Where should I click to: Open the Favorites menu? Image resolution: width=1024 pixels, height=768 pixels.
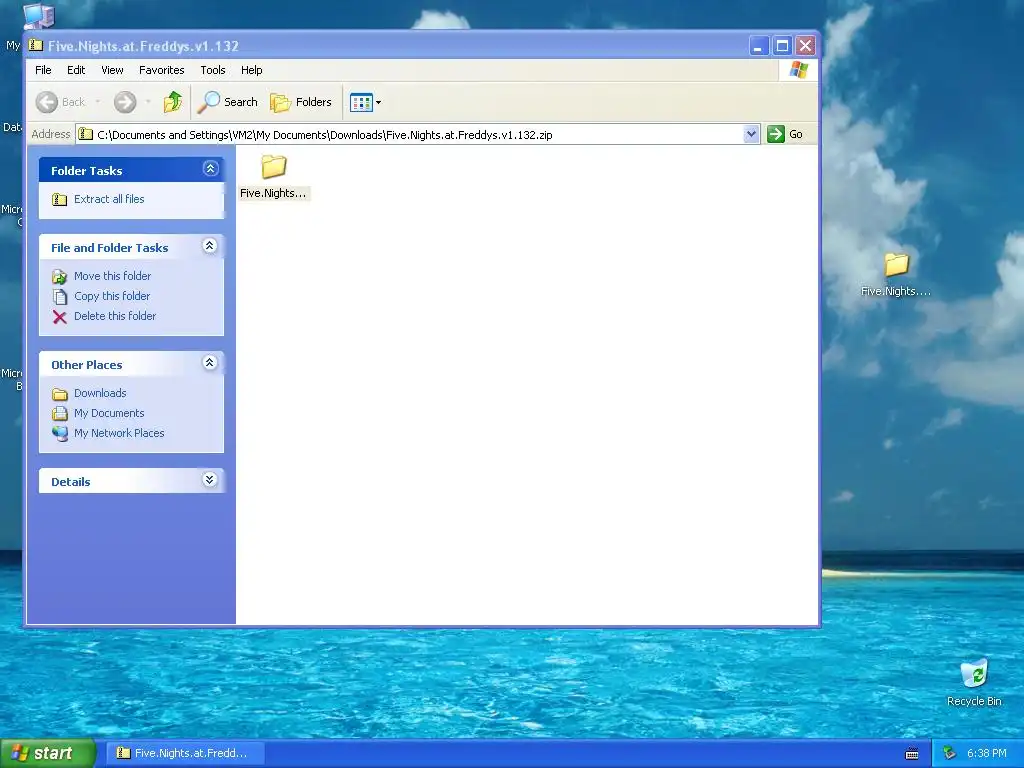click(161, 70)
